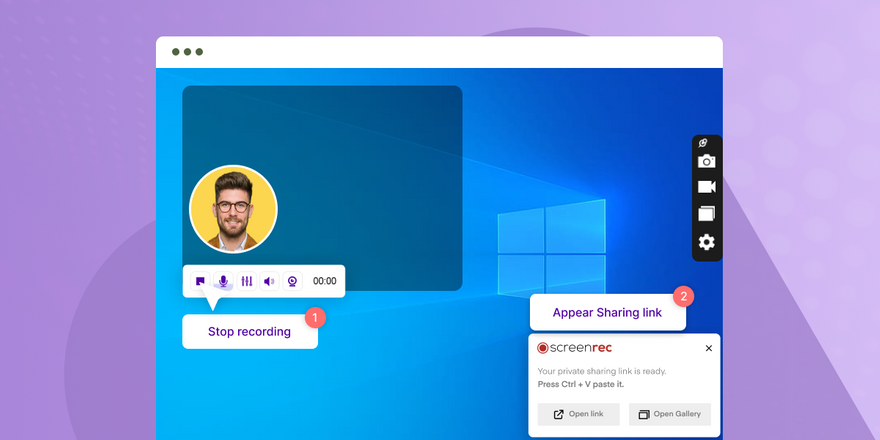Start video recording from the sidebar
880x440 pixels.
coord(707,187)
